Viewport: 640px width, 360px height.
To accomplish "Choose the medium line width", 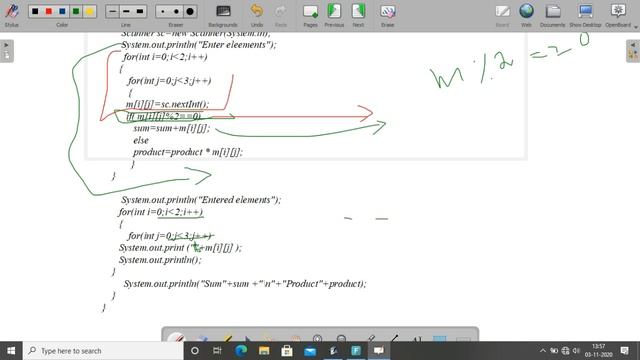I will point(126,11).
